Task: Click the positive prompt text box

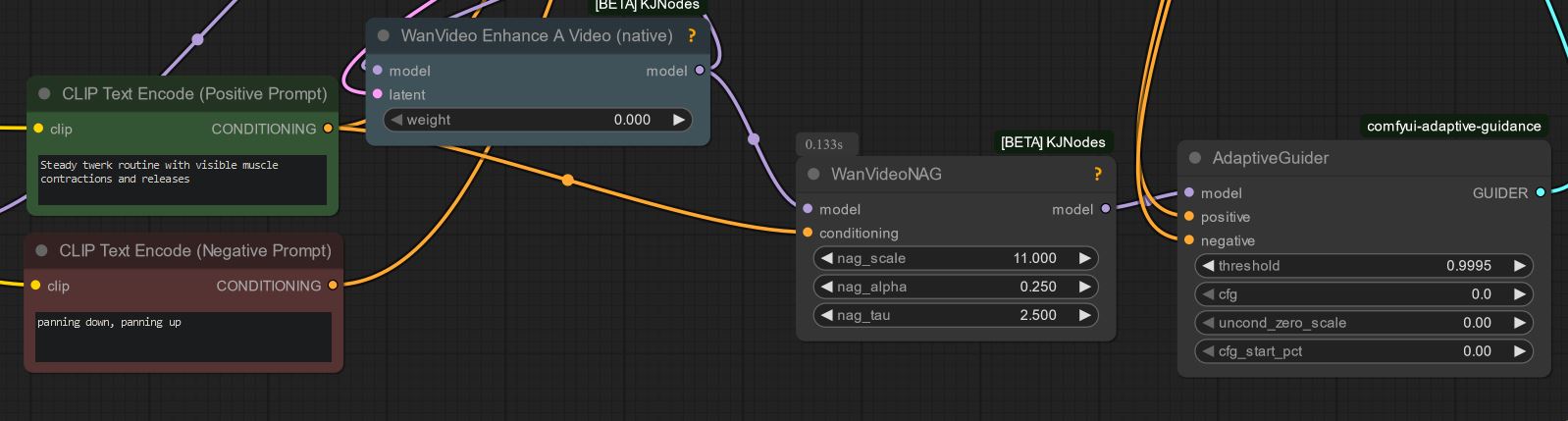Action: click(x=183, y=180)
